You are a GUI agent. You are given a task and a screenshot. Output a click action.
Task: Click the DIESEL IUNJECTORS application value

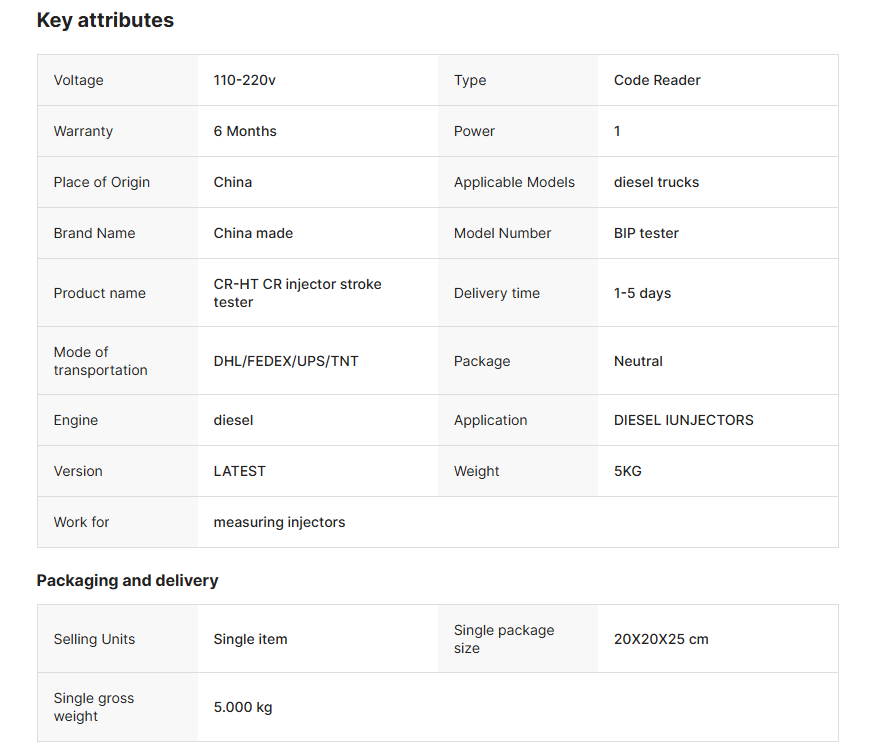coord(683,420)
